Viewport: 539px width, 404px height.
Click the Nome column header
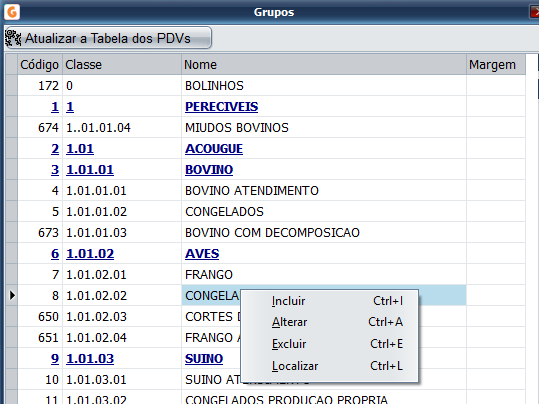(x=324, y=65)
